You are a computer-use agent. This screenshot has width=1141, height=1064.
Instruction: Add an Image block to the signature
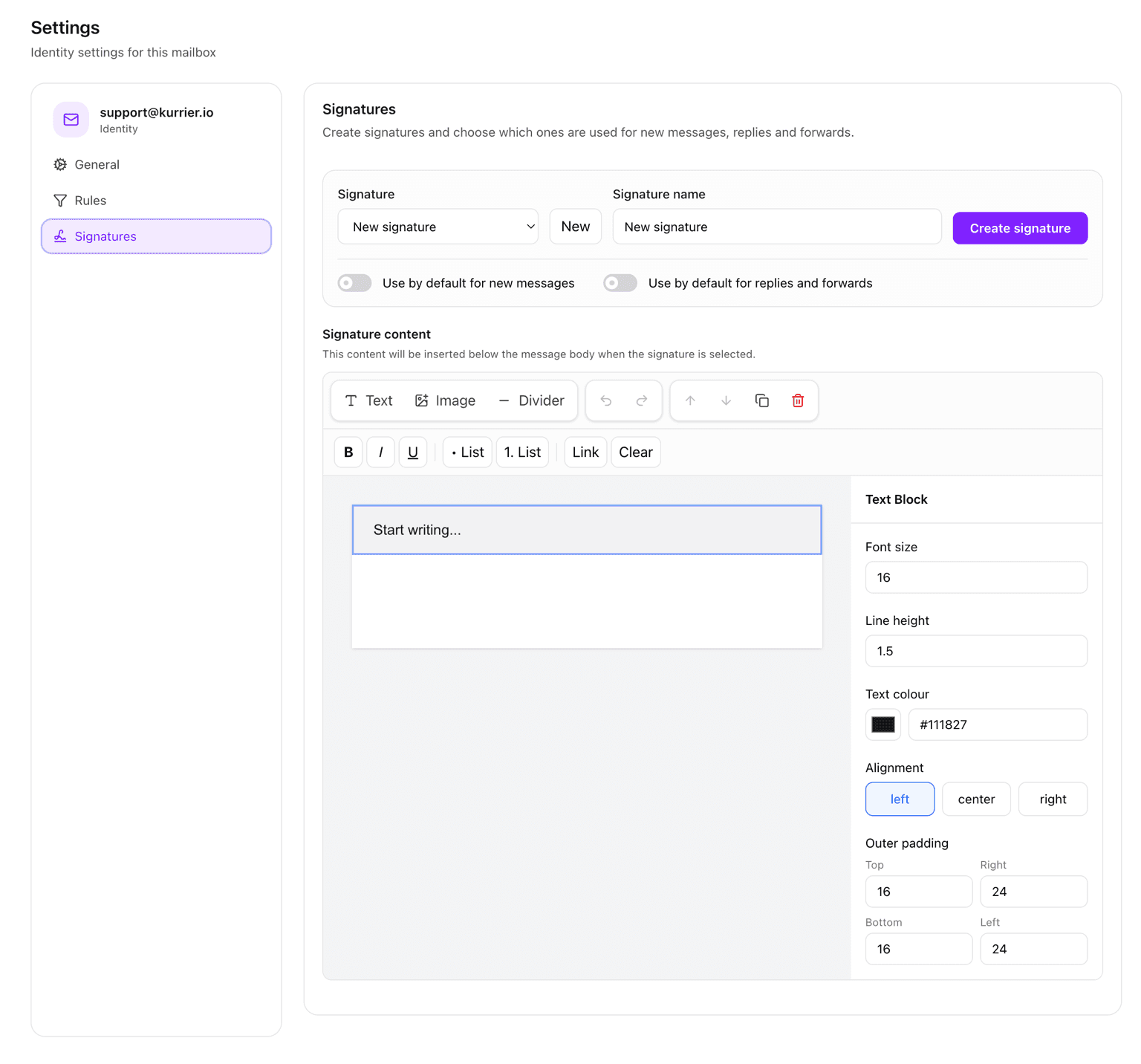pyautogui.click(x=445, y=400)
